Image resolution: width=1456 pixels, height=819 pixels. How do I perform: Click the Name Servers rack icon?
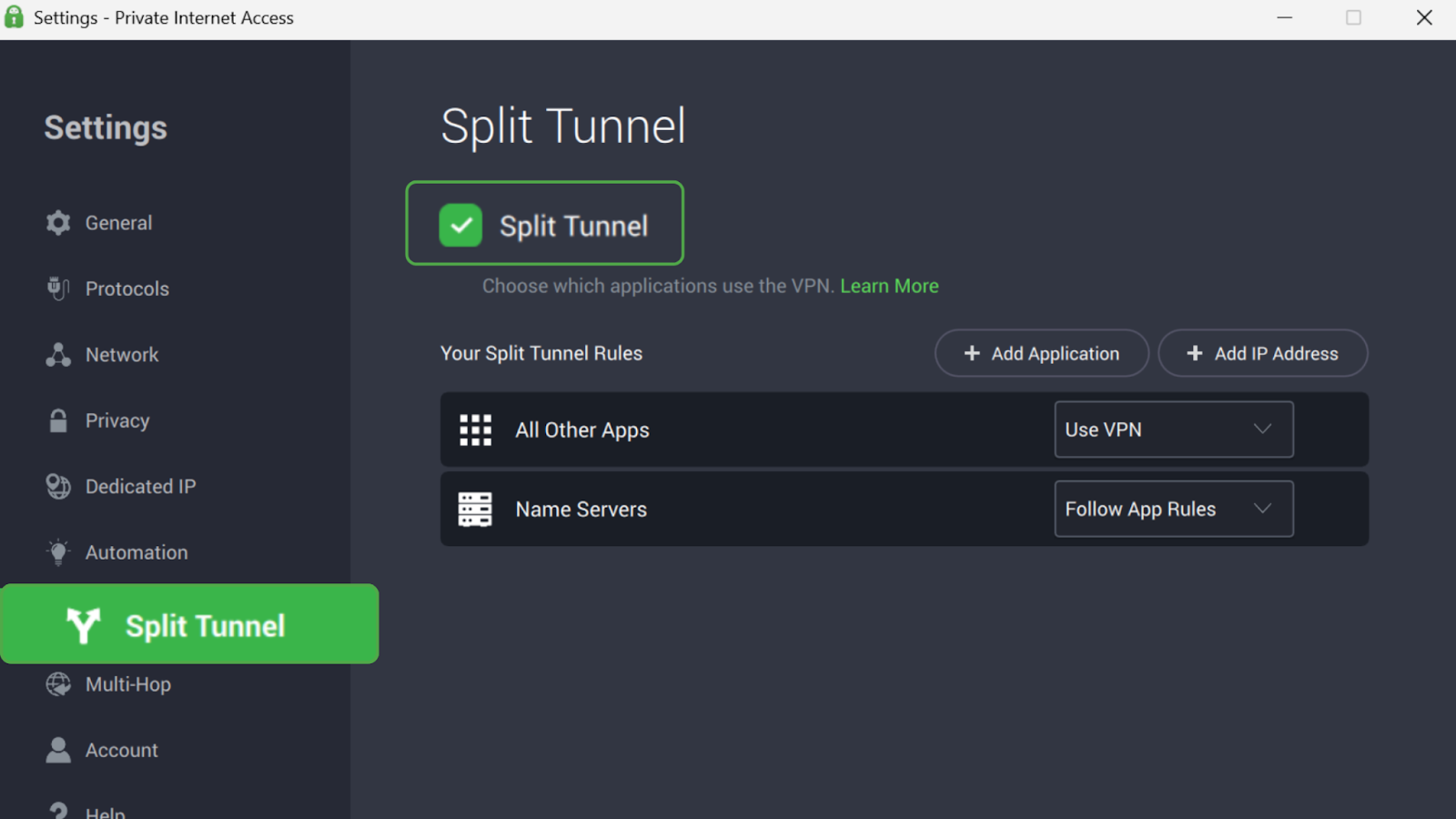[475, 510]
